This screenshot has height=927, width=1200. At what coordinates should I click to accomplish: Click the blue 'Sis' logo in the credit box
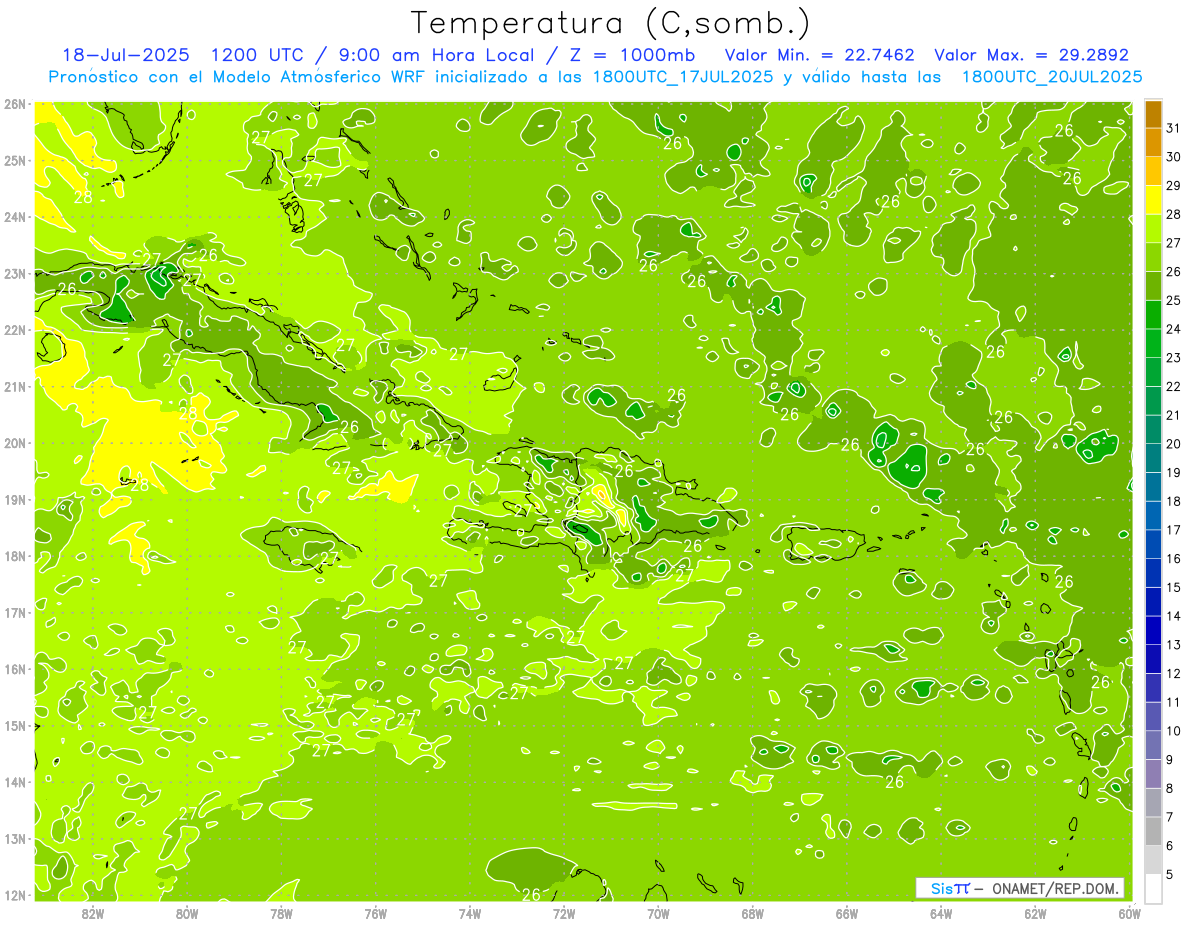click(942, 888)
